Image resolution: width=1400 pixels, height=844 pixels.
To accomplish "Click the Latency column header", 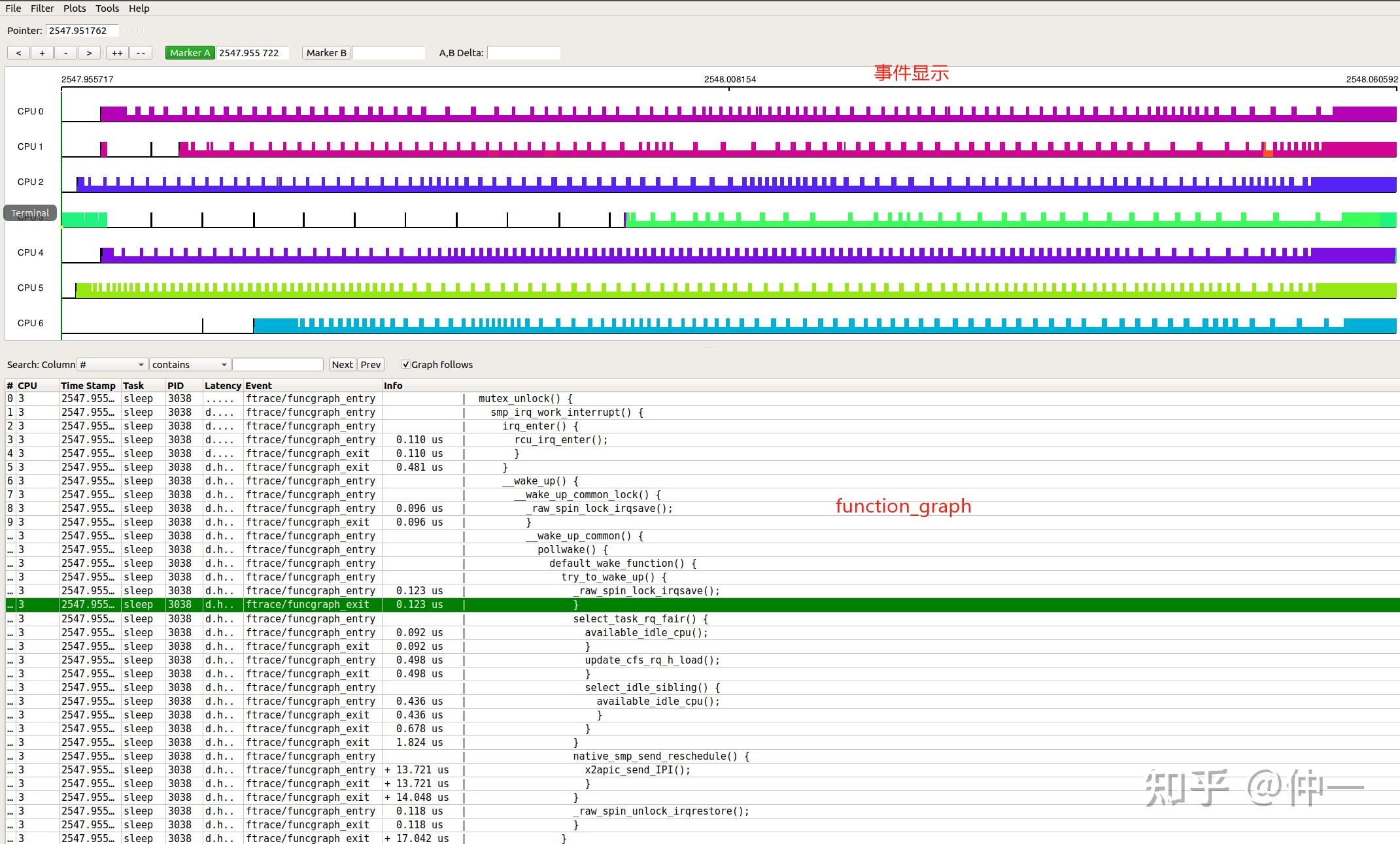I will (222, 386).
